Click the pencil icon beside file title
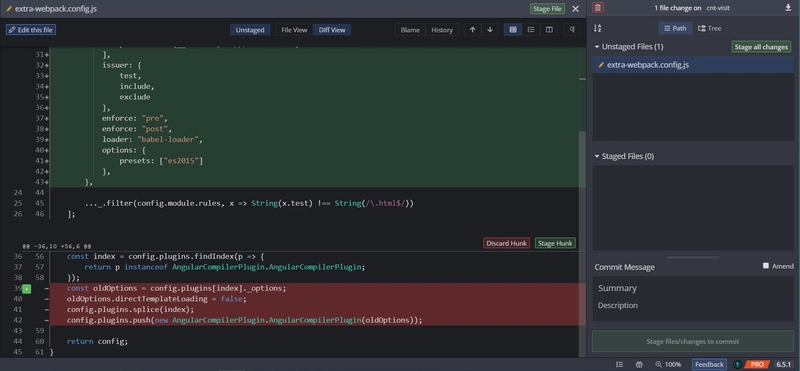 pos(9,9)
